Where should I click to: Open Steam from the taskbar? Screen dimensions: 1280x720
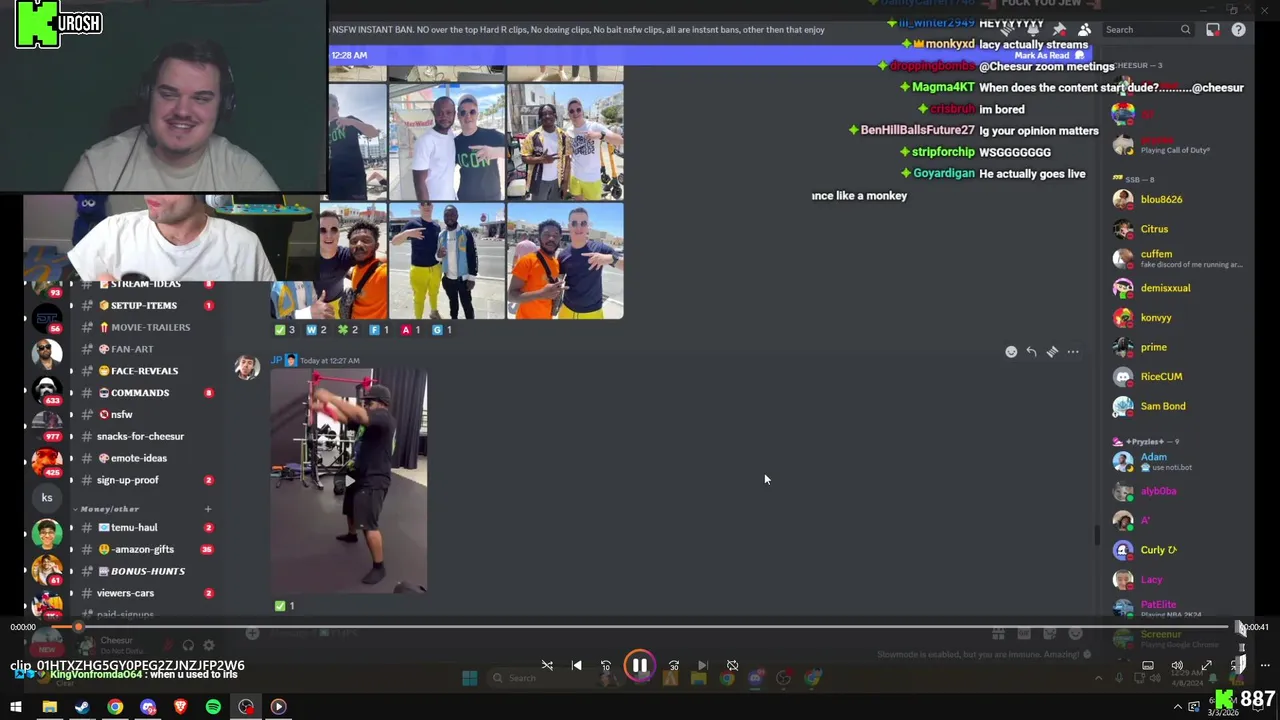(x=82, y=707)
